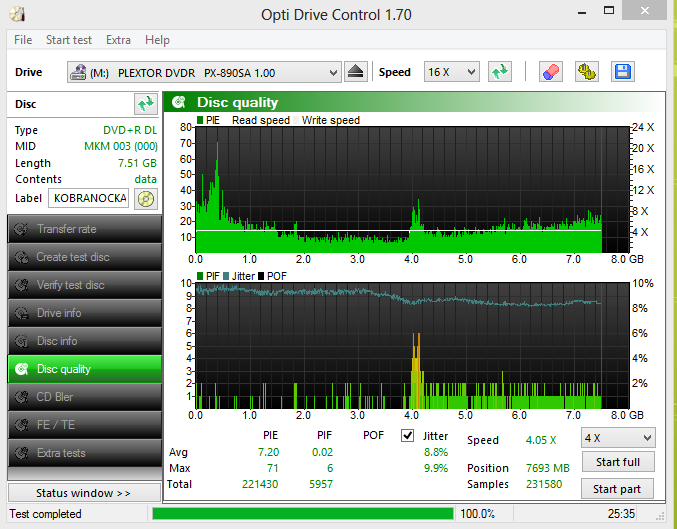The image size is (677, 529).
Task: Click the Contents value data
Action: coord(146,179)
